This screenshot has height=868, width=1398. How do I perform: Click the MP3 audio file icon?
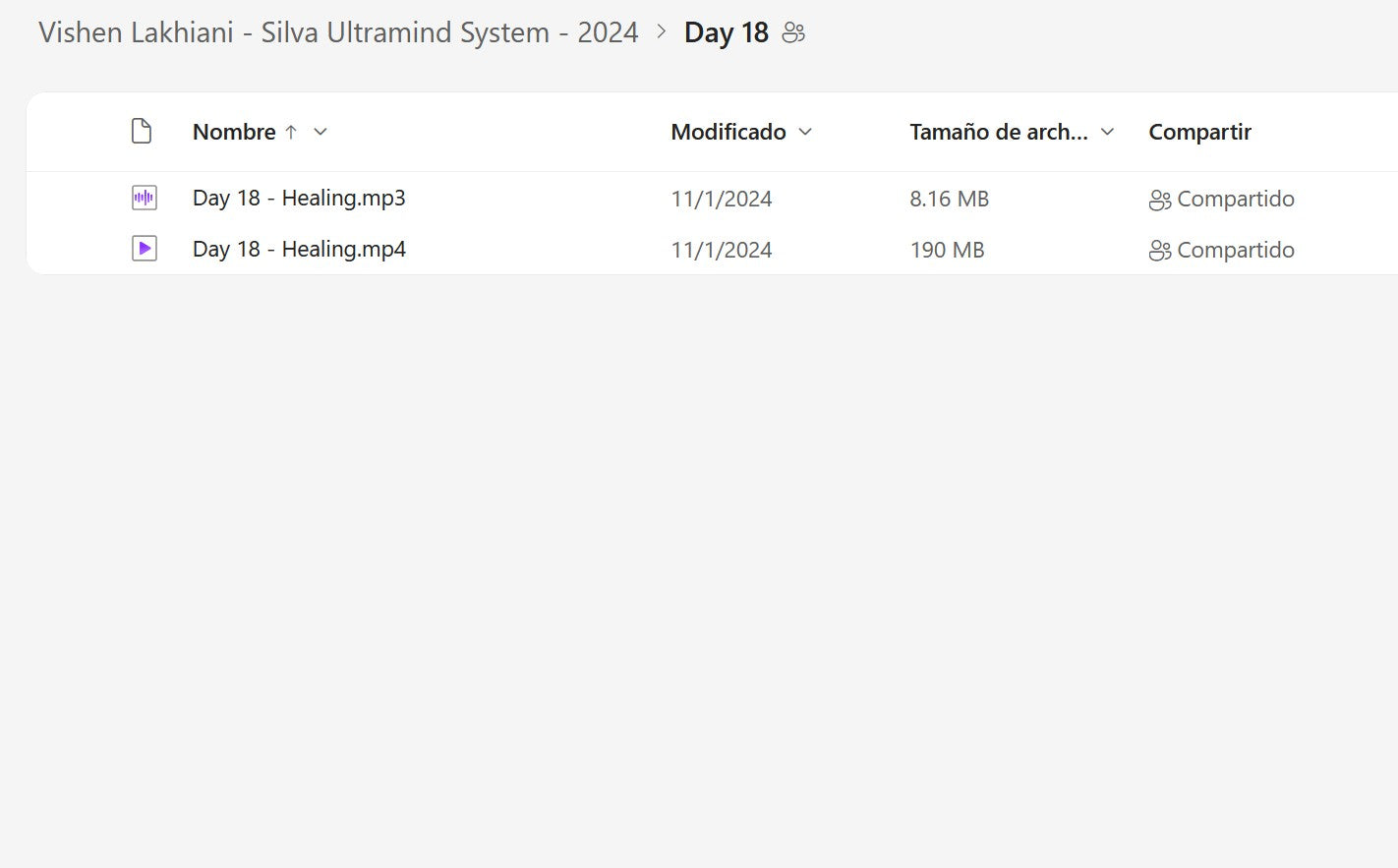point(145,198)
